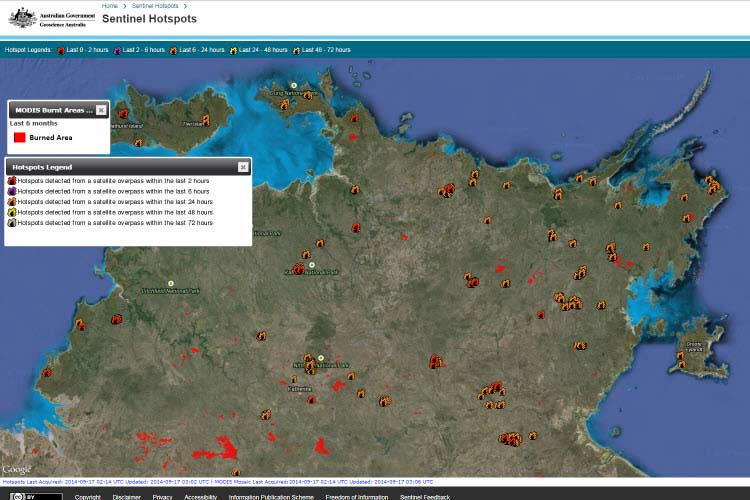Screen dimensions: 750x500
Task: Open the Sentinel Feedback footer link
Action: pos(425,497)
